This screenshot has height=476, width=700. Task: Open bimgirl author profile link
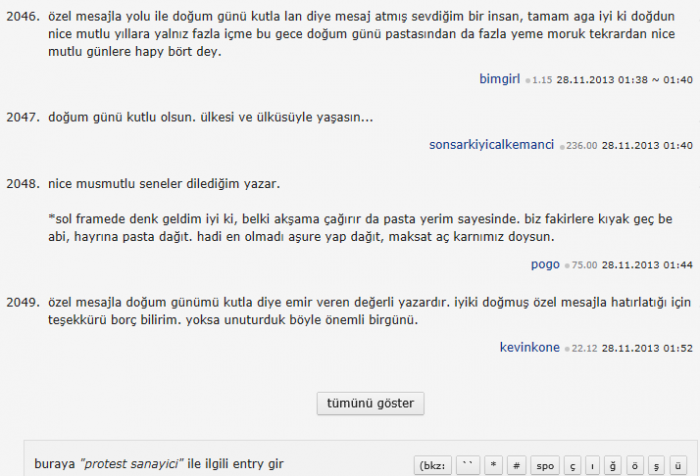pyautogui.click(x=500, y=79)
